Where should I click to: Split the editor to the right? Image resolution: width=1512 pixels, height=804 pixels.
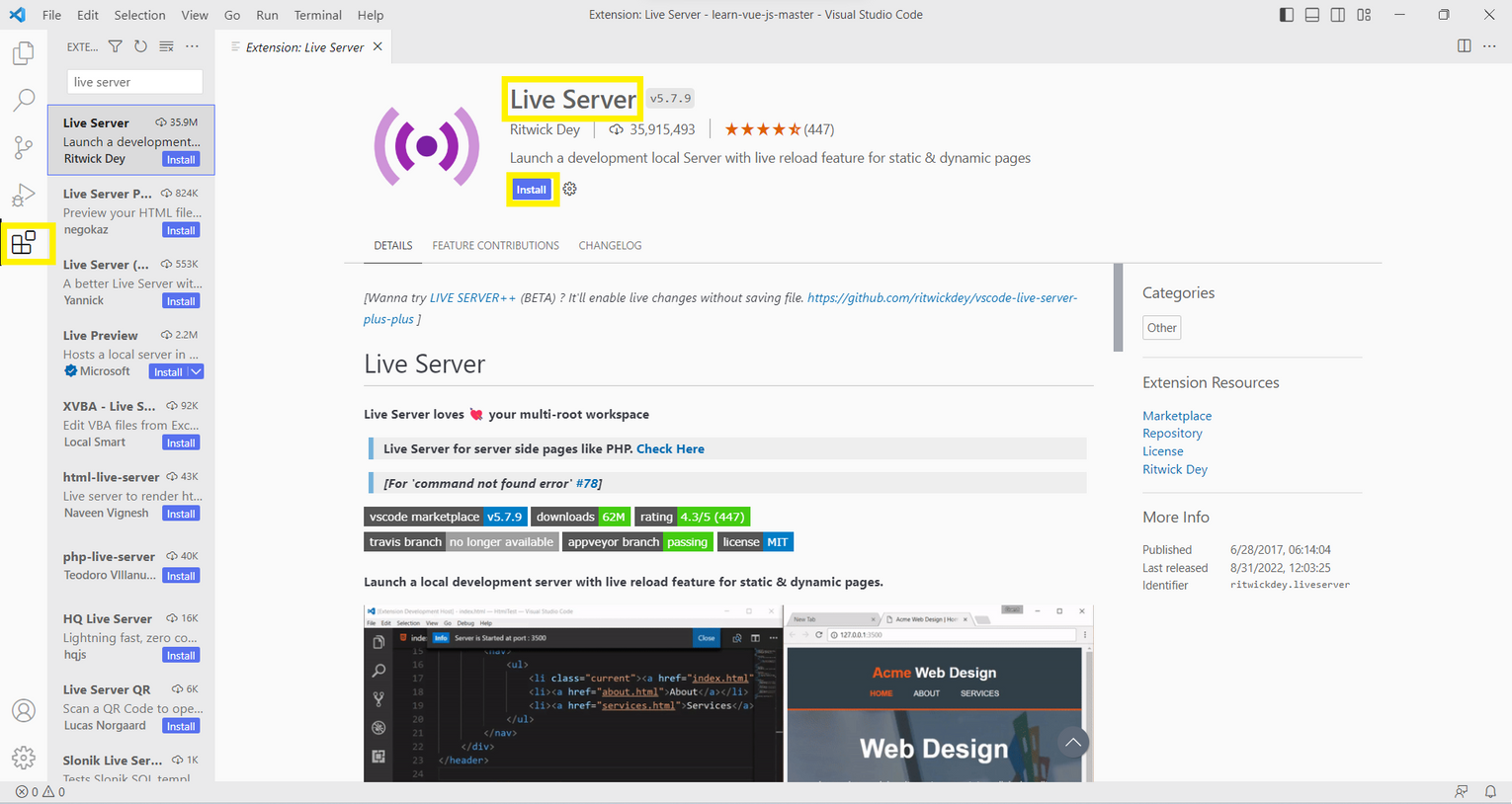1465,46
